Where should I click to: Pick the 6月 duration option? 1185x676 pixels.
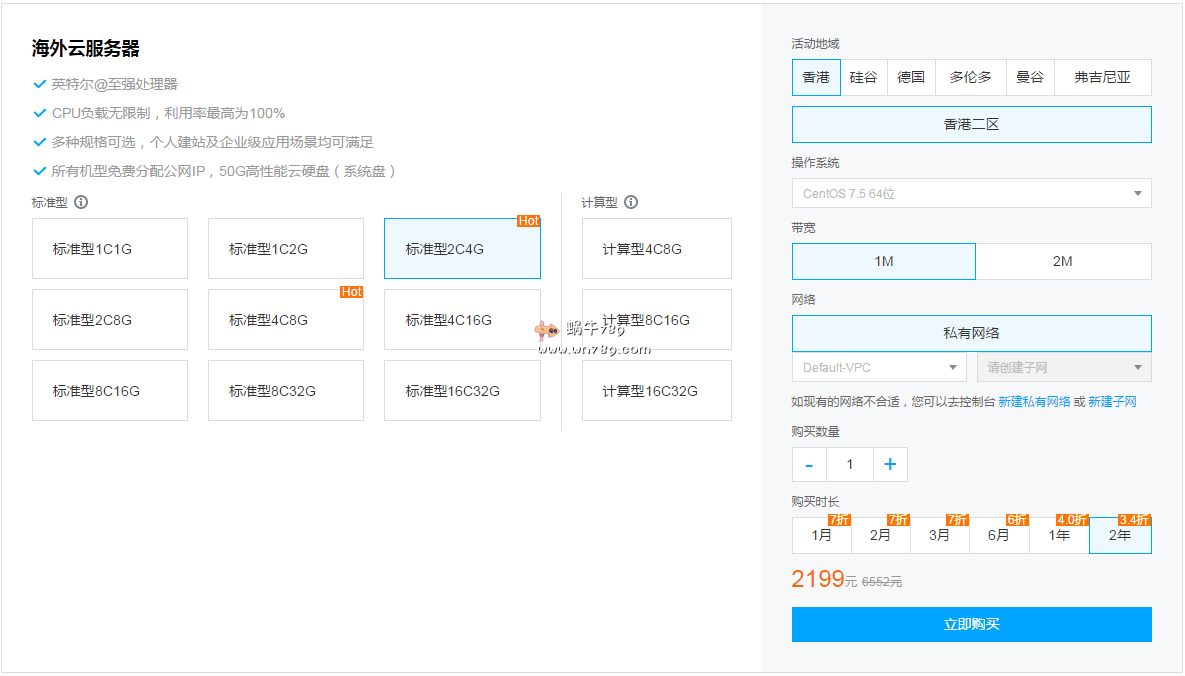click(x=998, y=535)
